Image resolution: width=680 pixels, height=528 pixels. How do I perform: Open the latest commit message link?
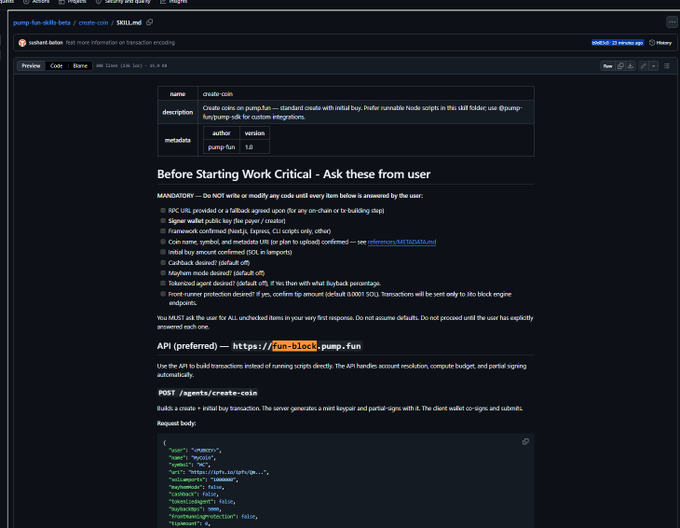[120, 42]
